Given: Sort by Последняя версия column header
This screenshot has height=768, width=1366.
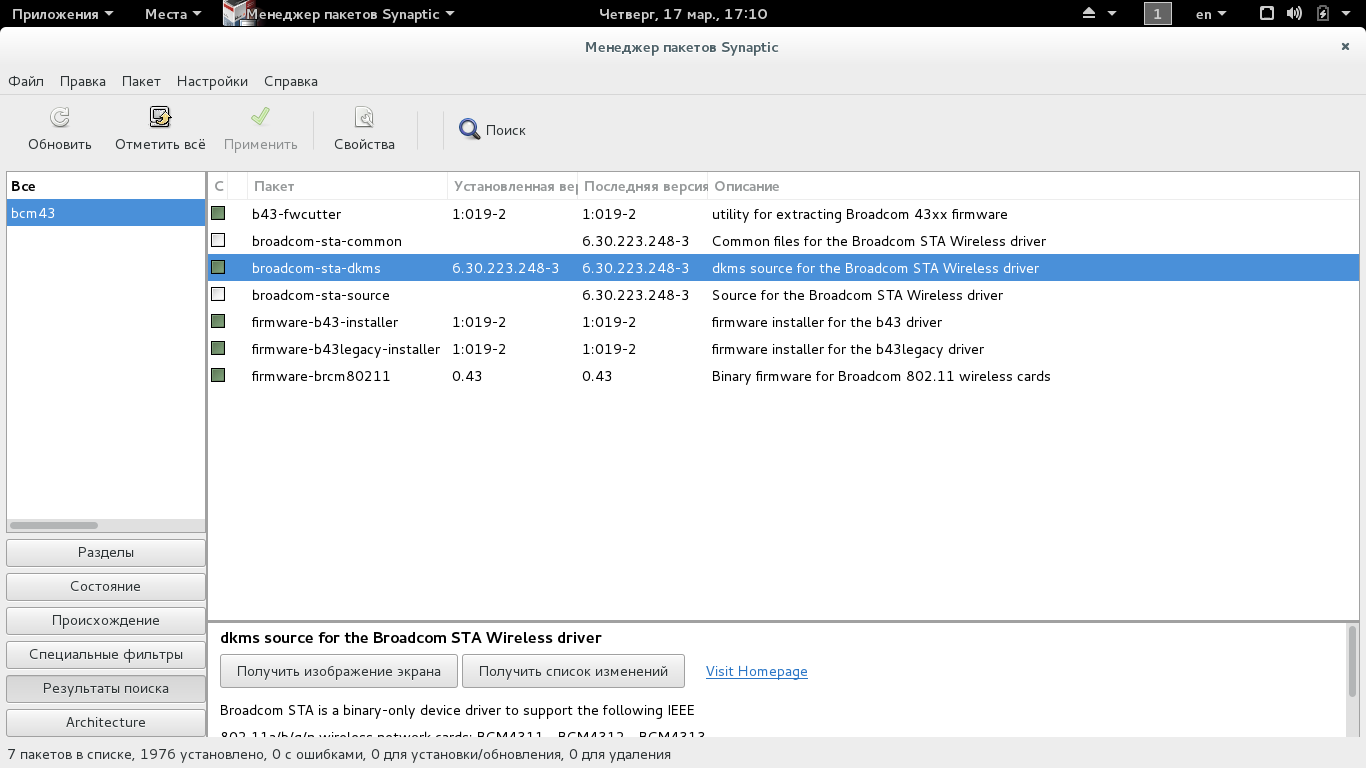Looking at the screenshot, I should (x=643, y=186).
